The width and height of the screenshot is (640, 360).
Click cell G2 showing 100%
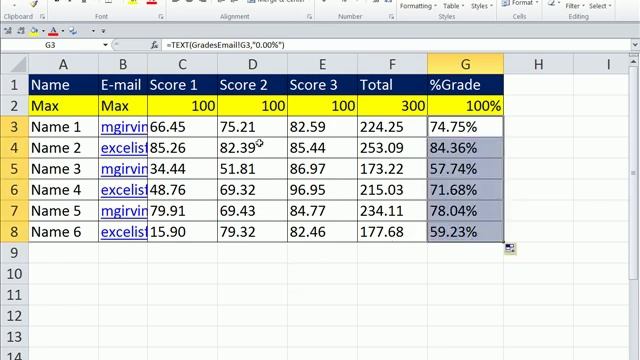(x=466, y=106)
